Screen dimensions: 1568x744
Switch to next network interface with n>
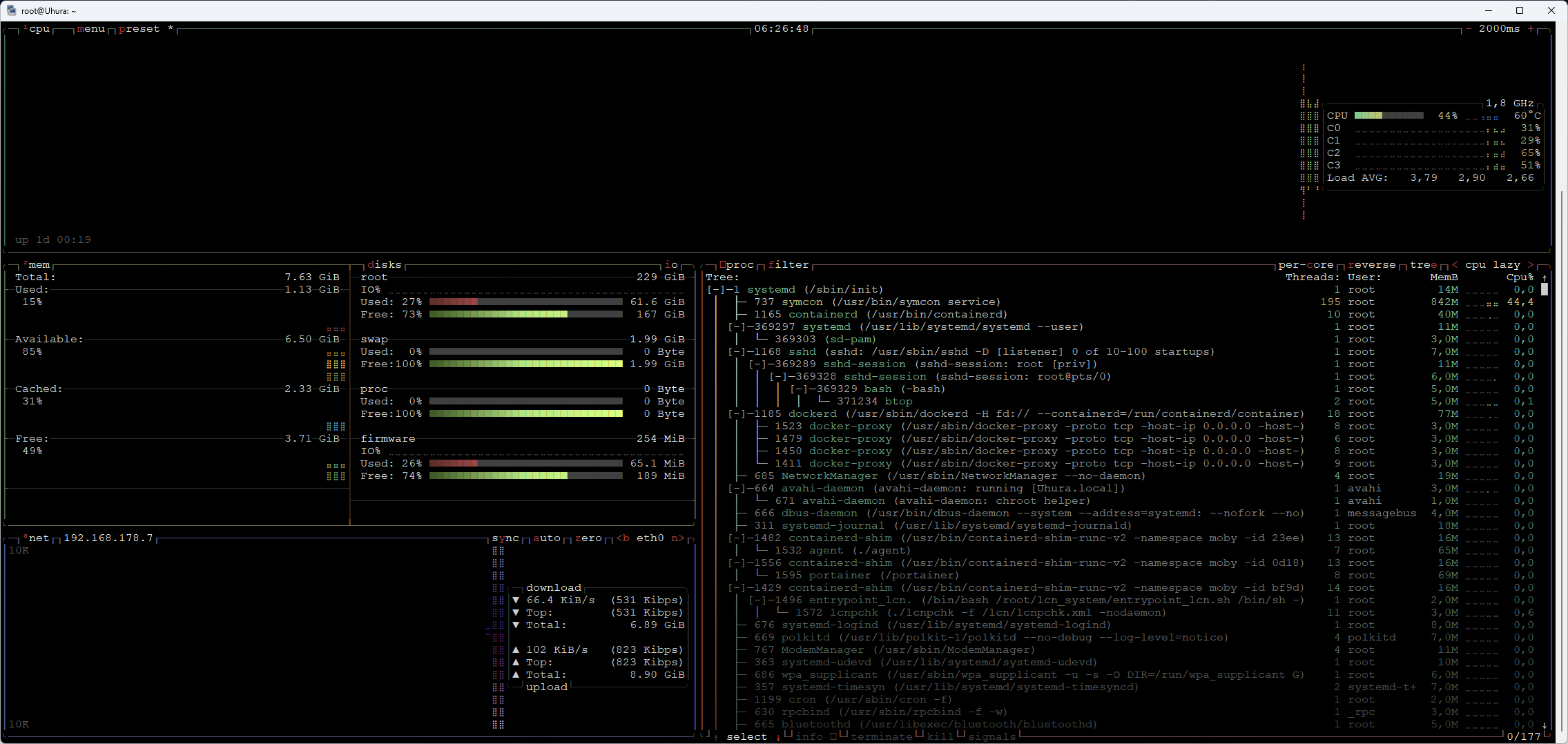pyautogui.click(x=677, y=538)
